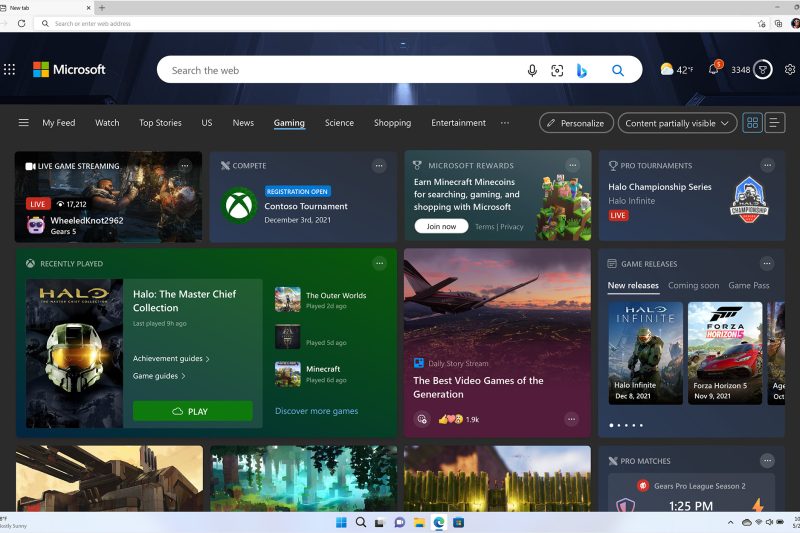
Task: Open the Top Stories tab
Action: (160, 122)
